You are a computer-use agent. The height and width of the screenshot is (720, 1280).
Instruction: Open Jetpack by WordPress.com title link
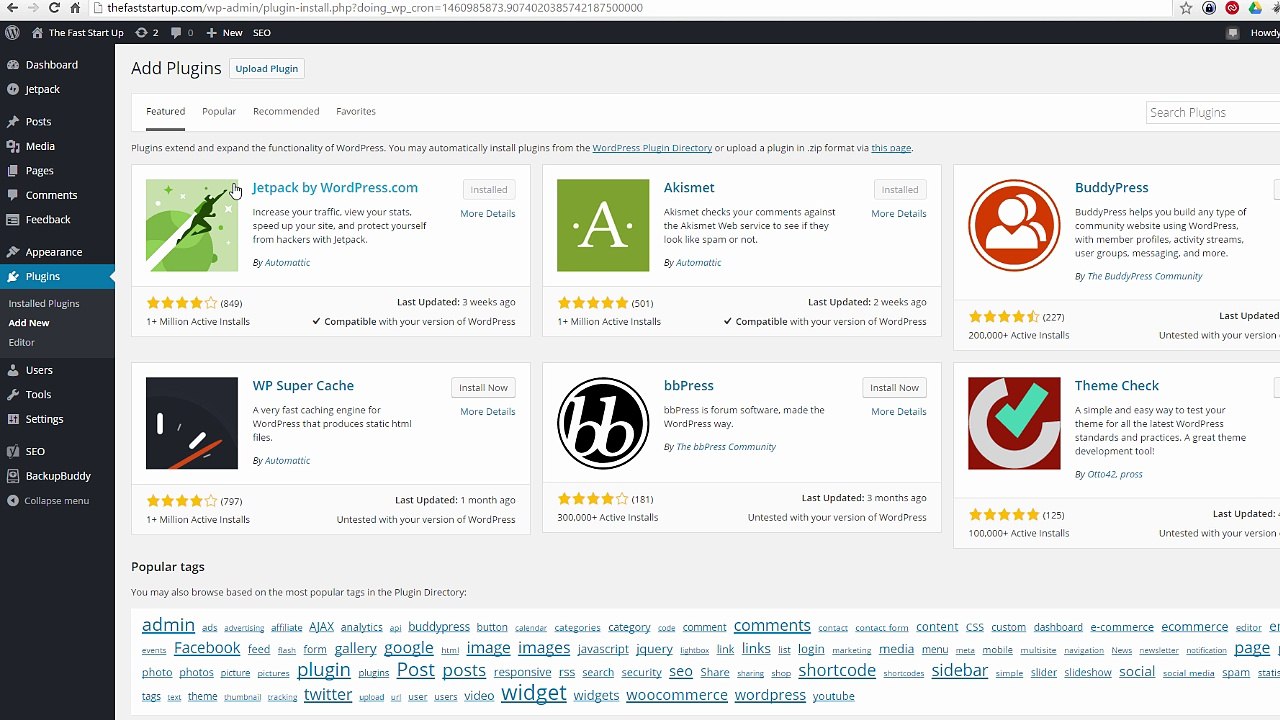pyautogui.click(x=335, y=187)
